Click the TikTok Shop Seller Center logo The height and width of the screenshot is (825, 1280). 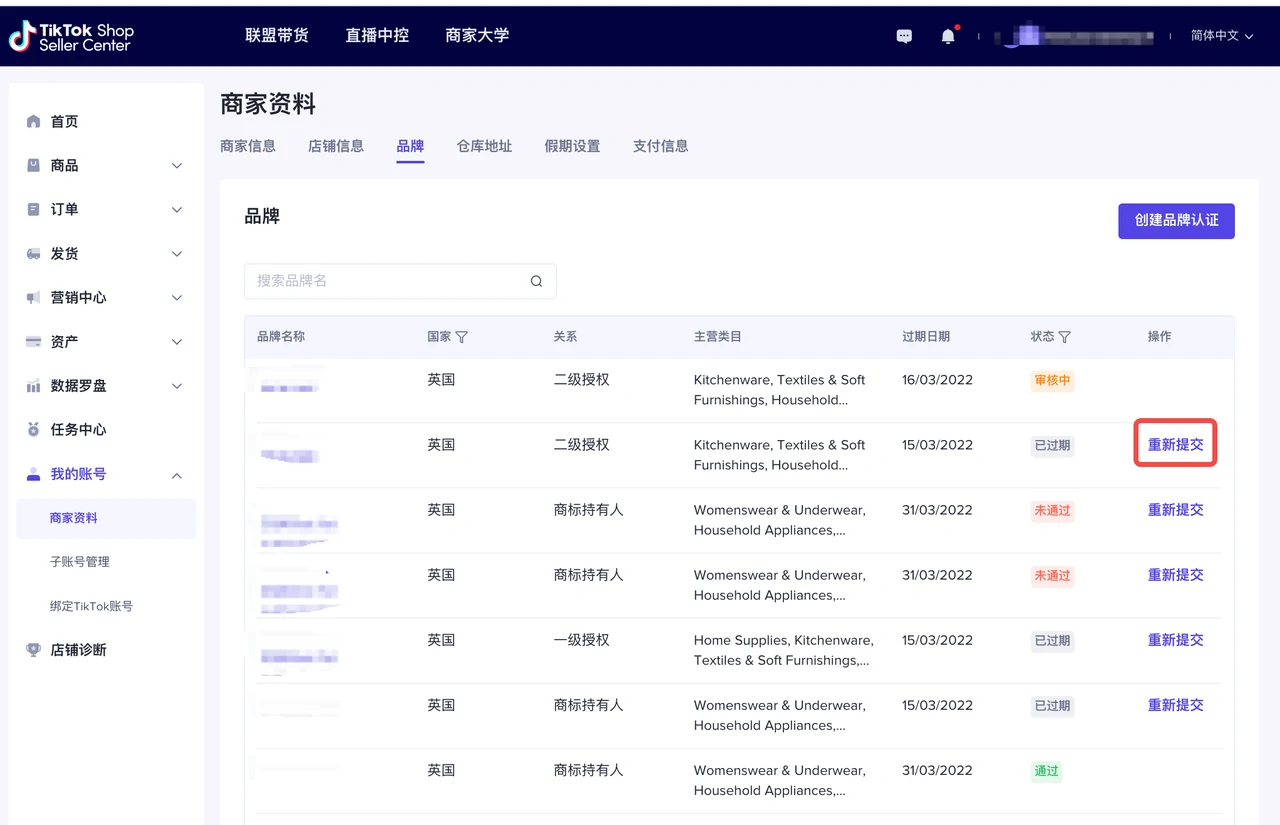pos(71,37)
